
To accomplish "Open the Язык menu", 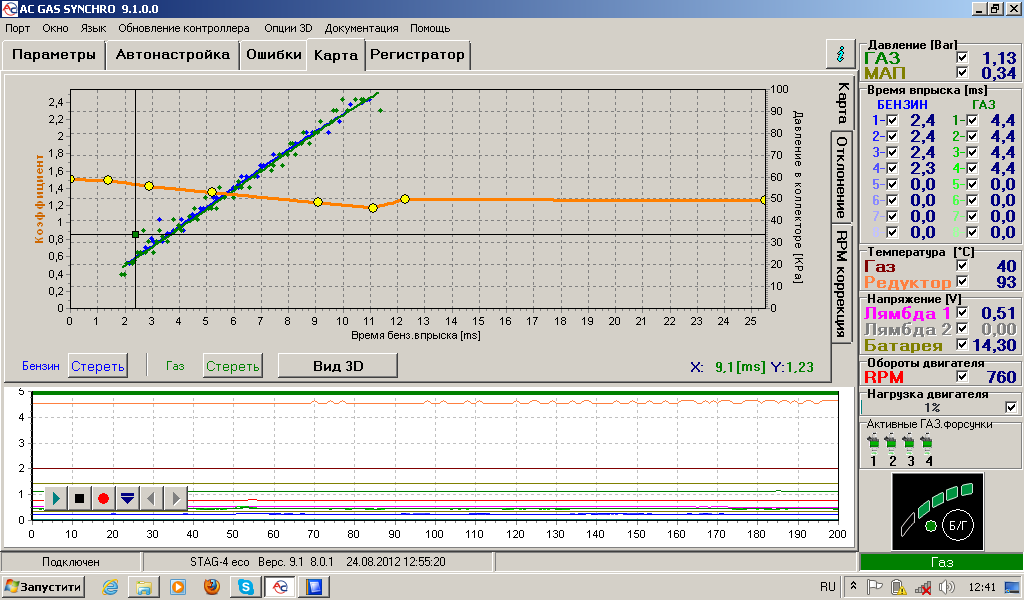I will 93,28.
